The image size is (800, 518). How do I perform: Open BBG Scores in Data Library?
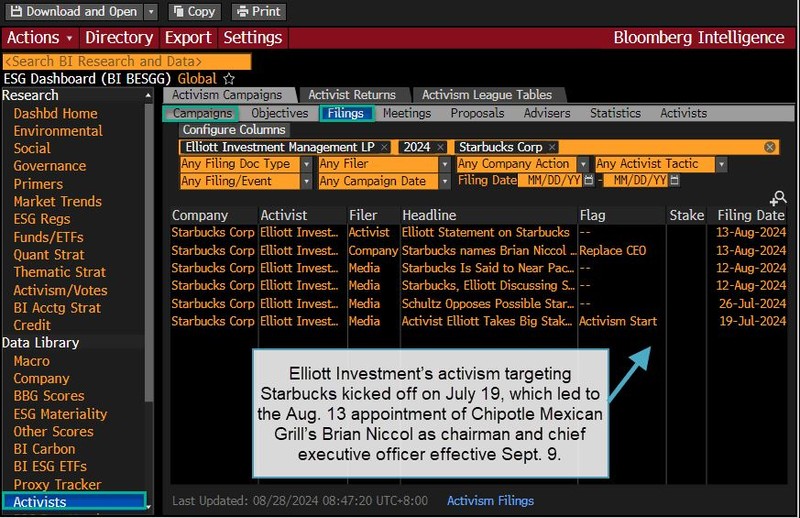tap(49, 396)
